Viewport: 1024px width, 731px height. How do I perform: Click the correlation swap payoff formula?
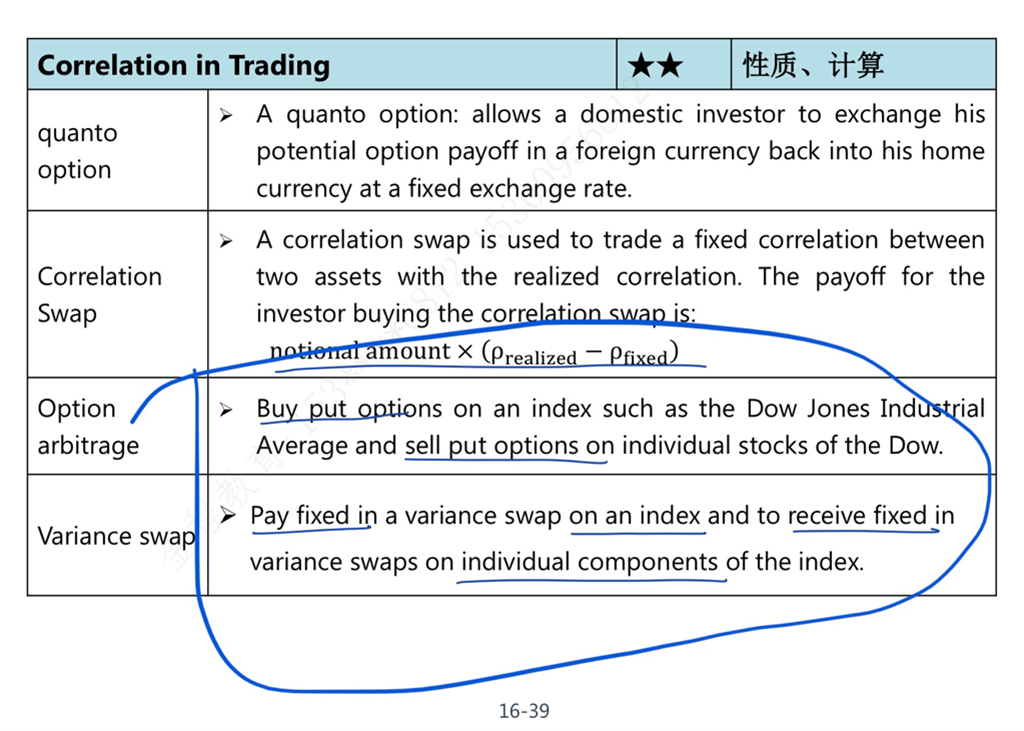[474, 352]
